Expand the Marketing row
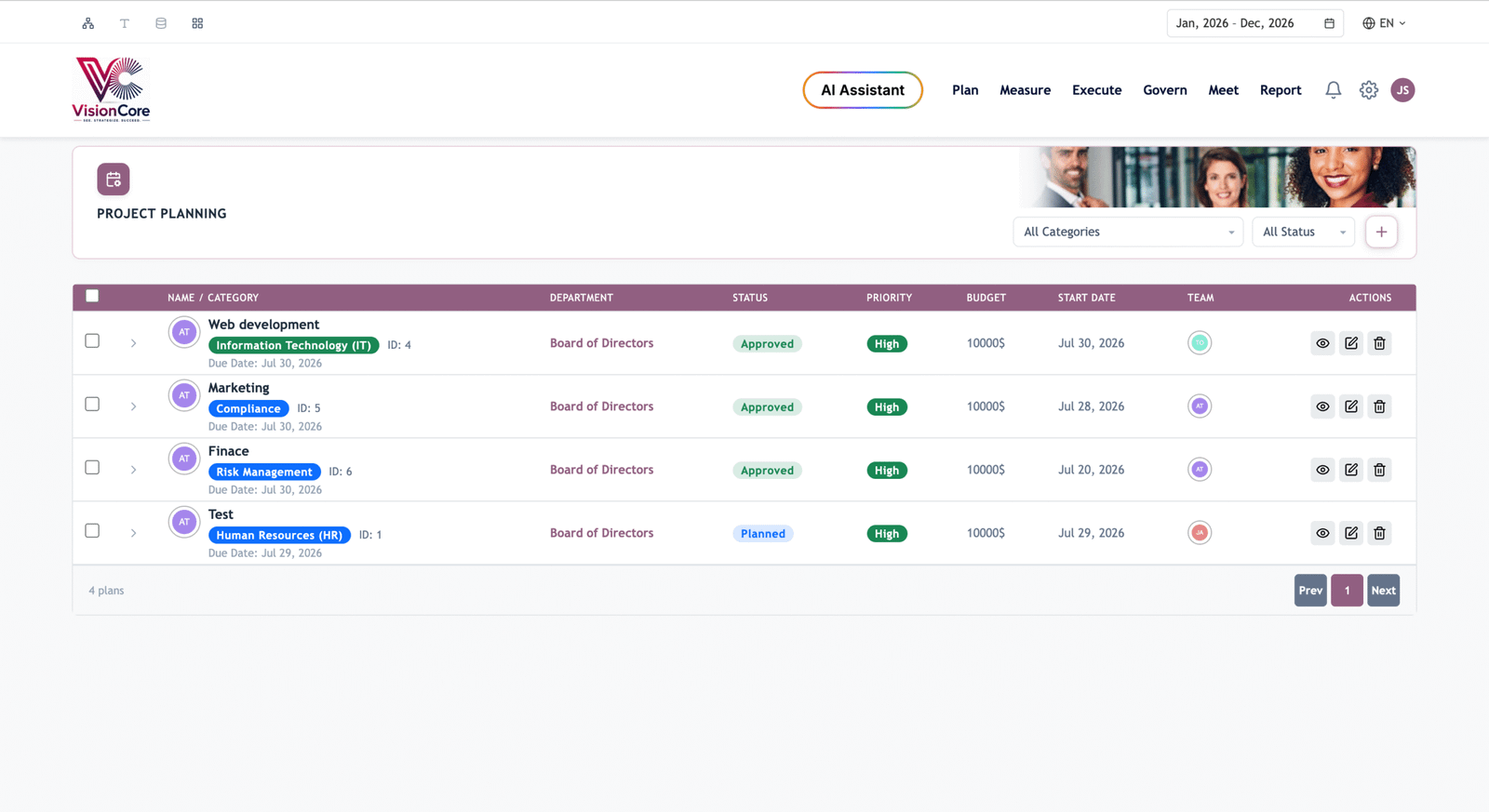The height and width of the screenshot is (812, 1489). tap(134, 406)
